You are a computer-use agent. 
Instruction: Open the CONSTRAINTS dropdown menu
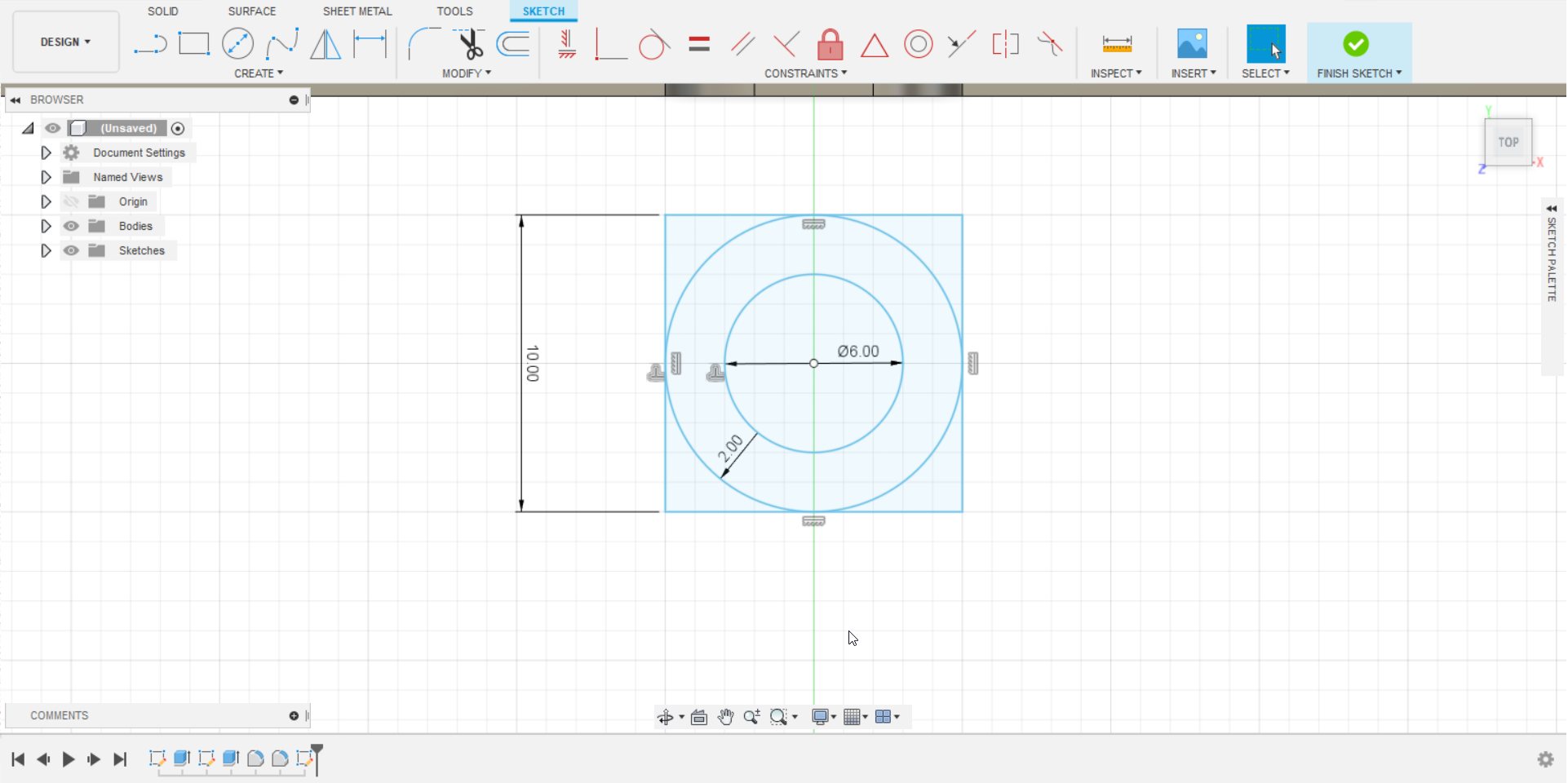(806, 73)
